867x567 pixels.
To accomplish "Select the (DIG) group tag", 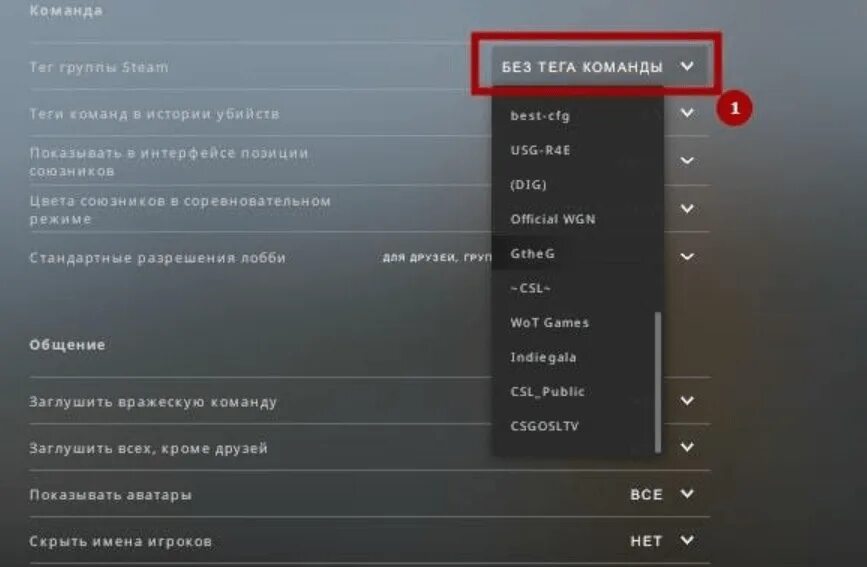I will (577, 185).
